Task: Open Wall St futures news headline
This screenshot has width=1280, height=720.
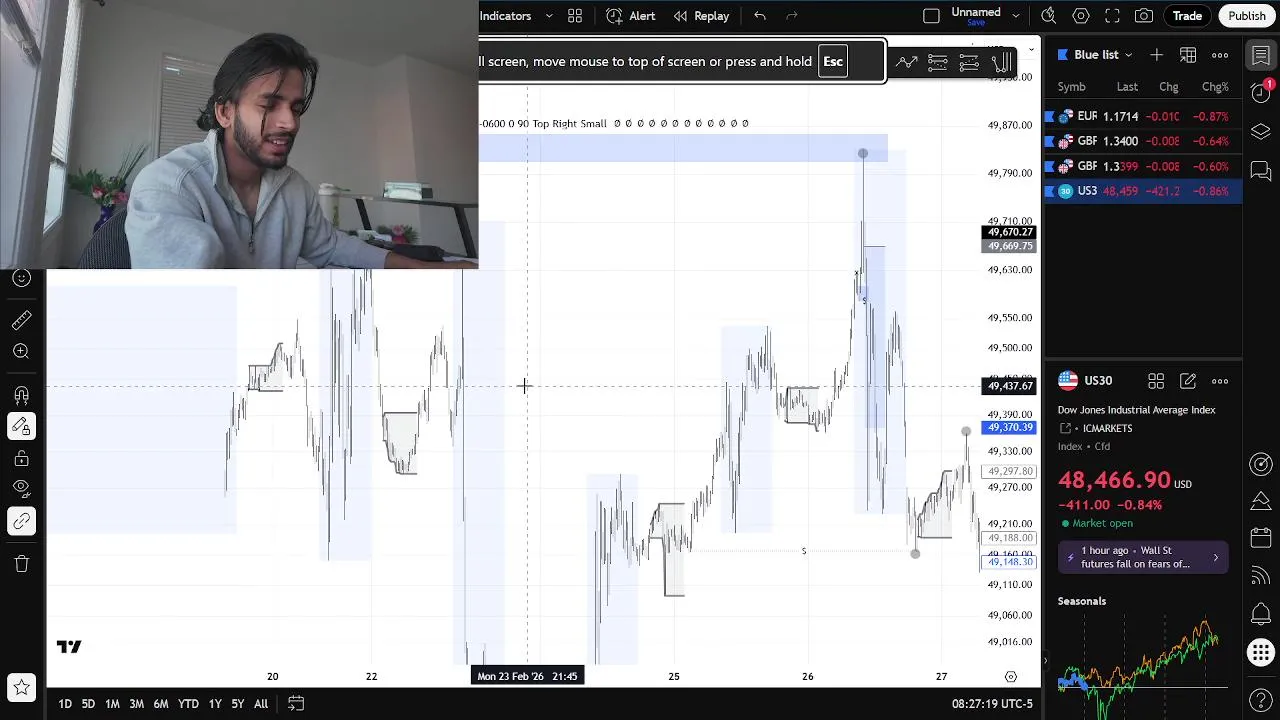Action: (1143, 557)
